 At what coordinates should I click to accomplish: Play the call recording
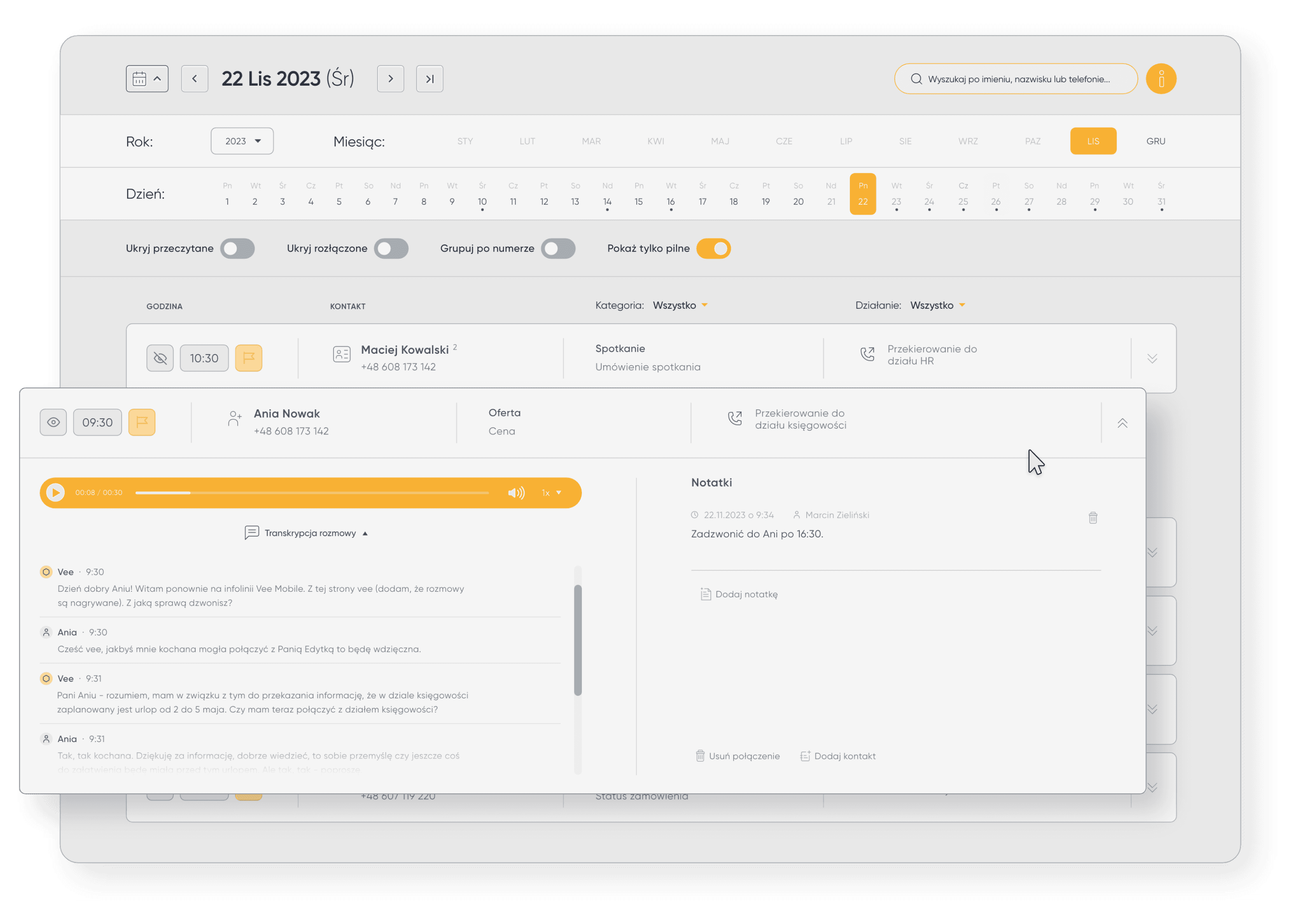(55, 492)
